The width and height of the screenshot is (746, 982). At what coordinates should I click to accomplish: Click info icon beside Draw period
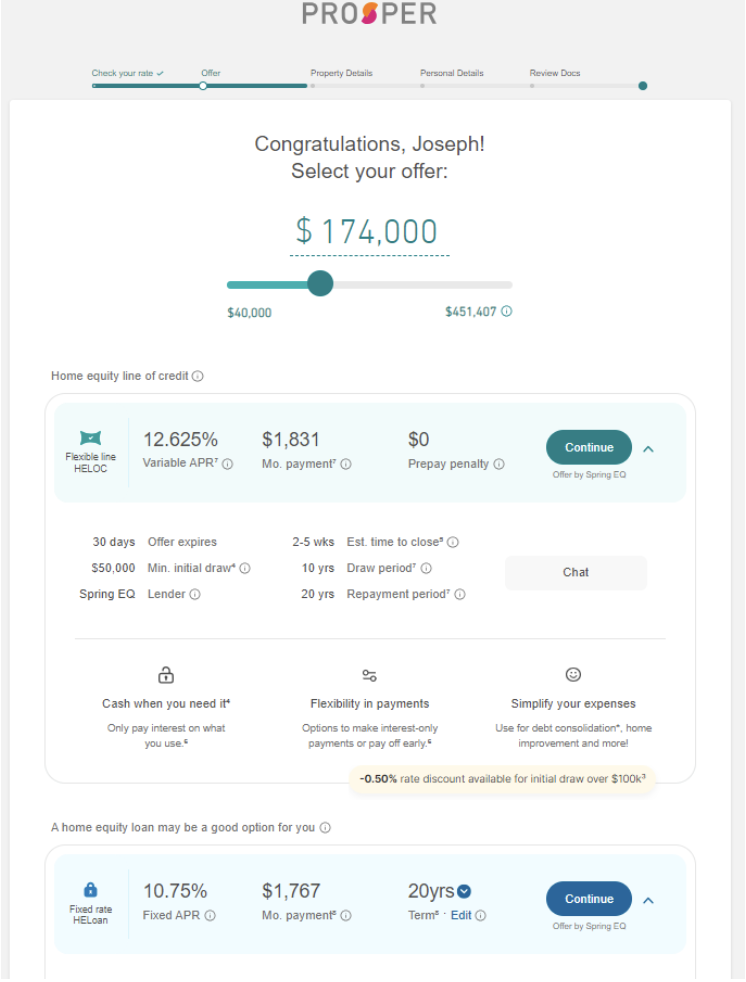click(426, 568)
